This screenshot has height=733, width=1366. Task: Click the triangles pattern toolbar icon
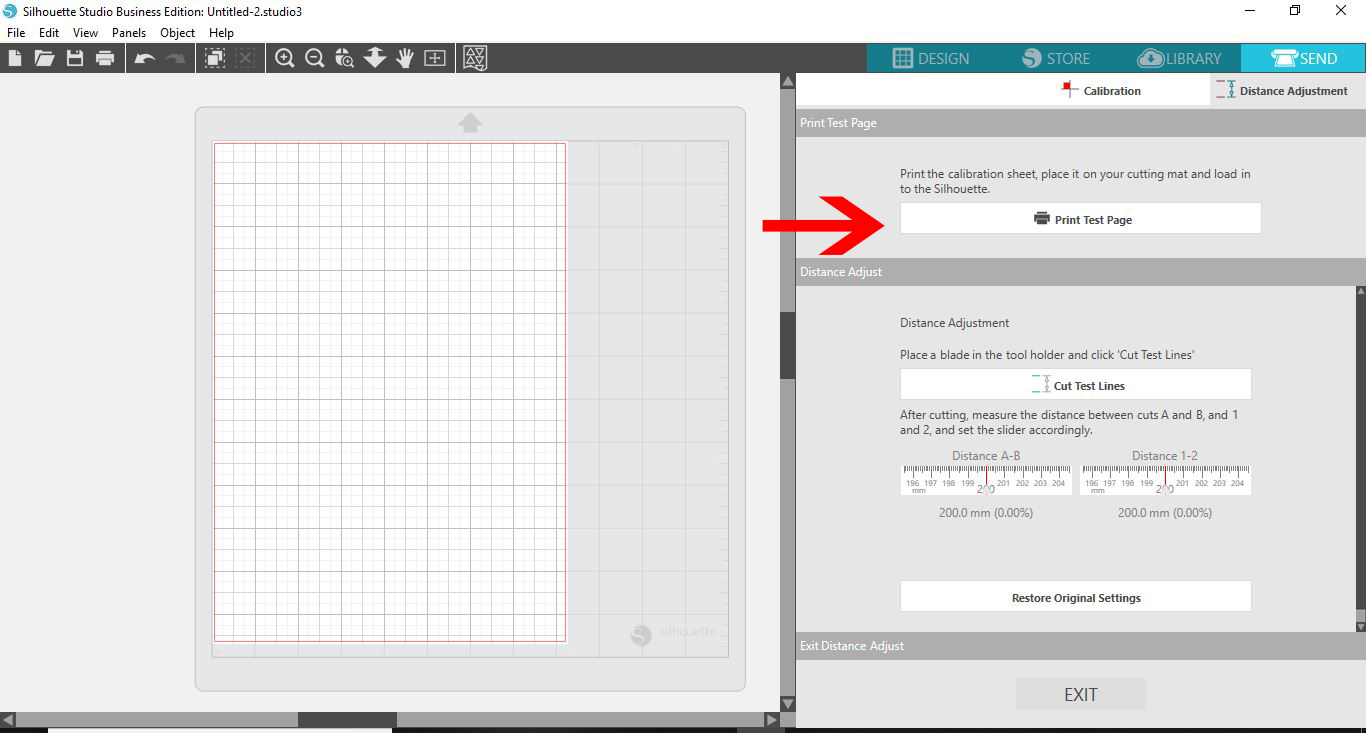[475, 58]
